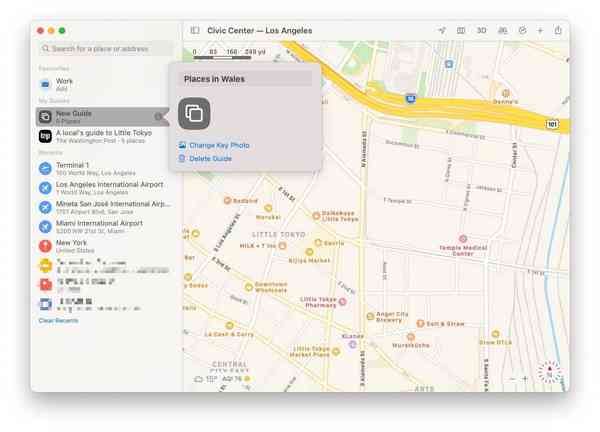Click Clear Recents link
This screenshot has width=600, height=432.
click(58, 320)
